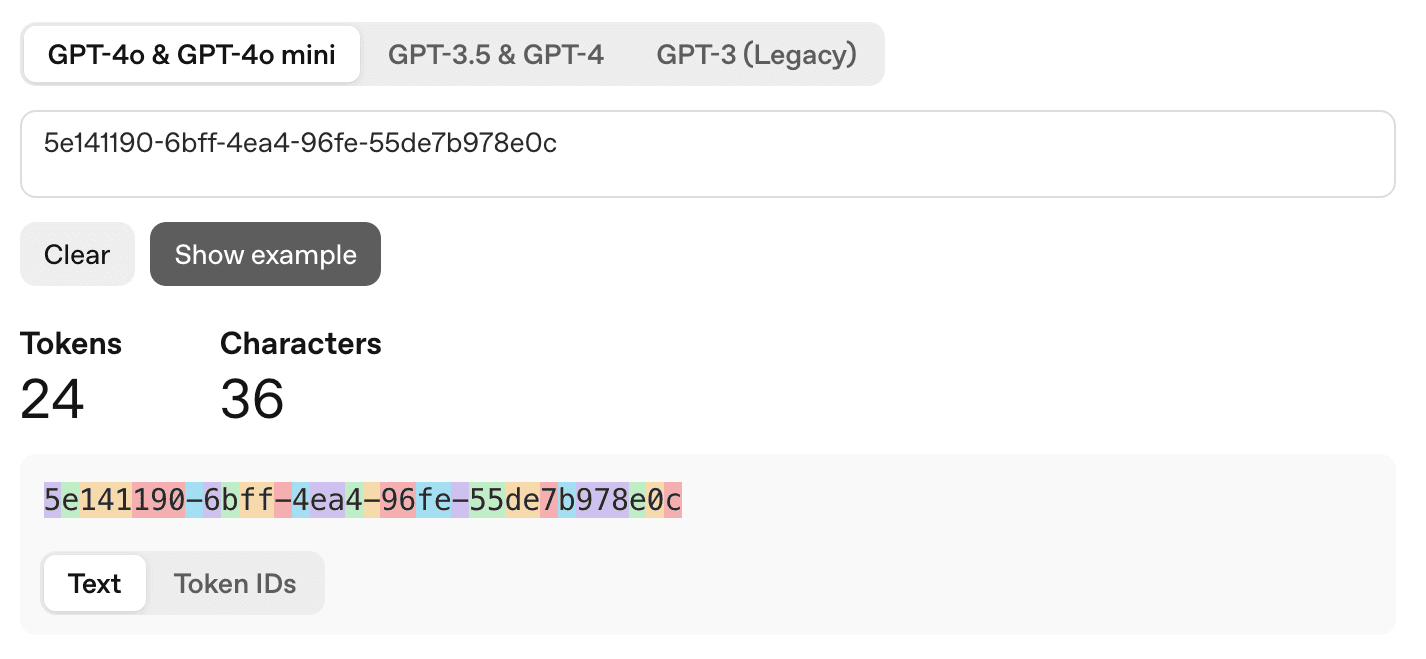The height and width of the screenshot is (659, 1426).
Task: Select the purple-highlighted '5e' token
Action: click(53, 501)
